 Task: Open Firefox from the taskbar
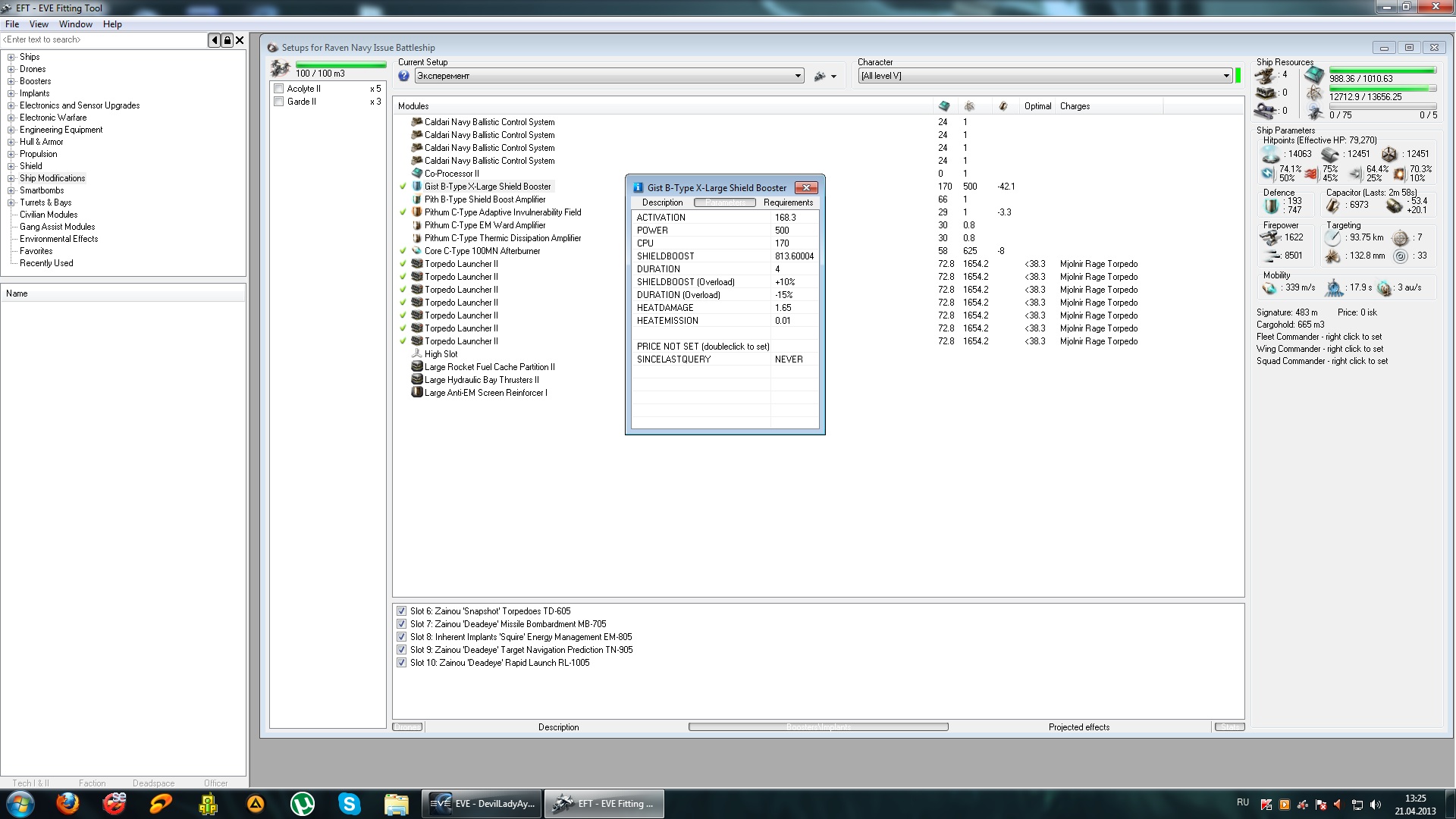point(67,803)
